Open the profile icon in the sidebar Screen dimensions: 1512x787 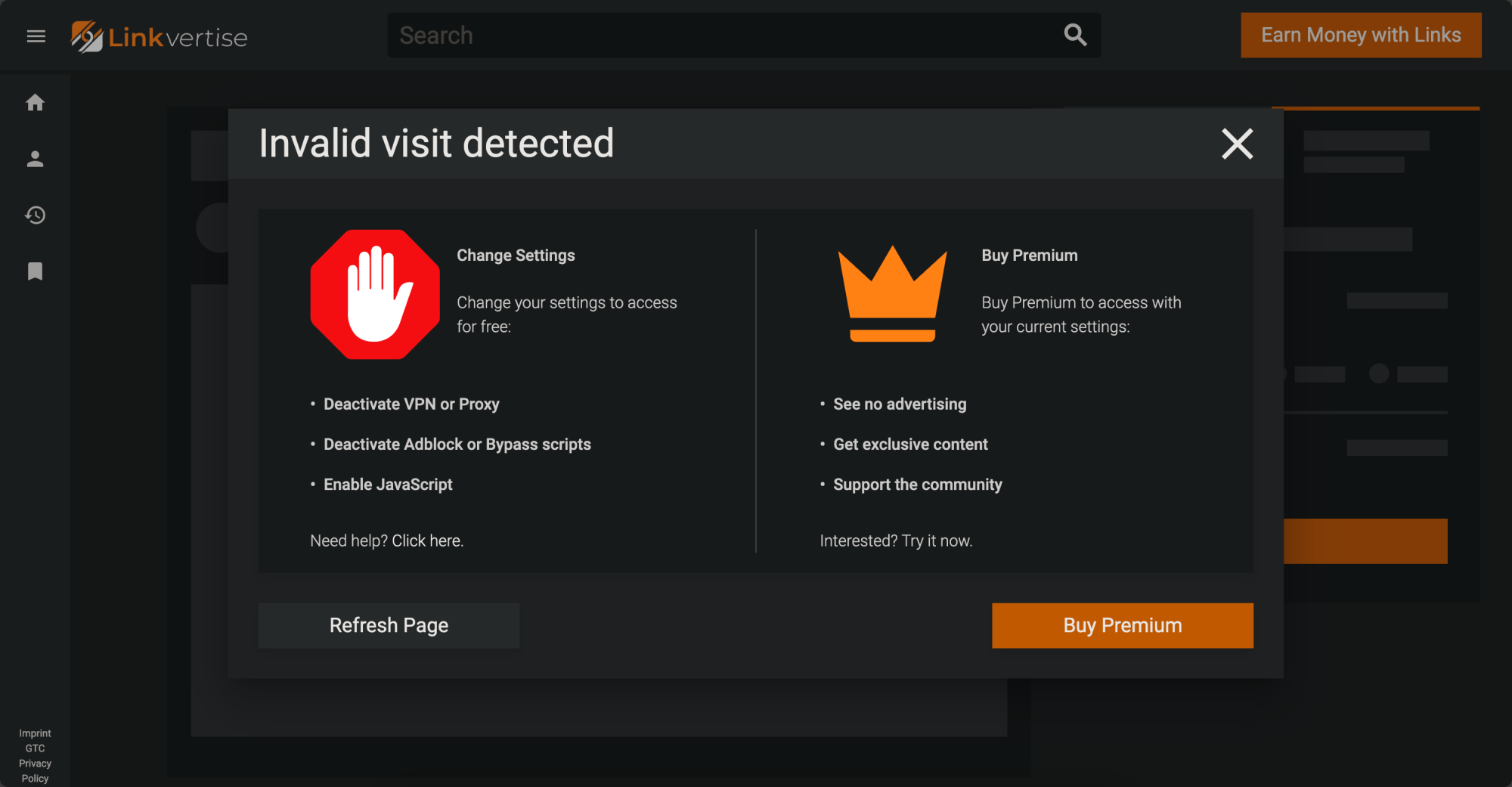point(35,159)
